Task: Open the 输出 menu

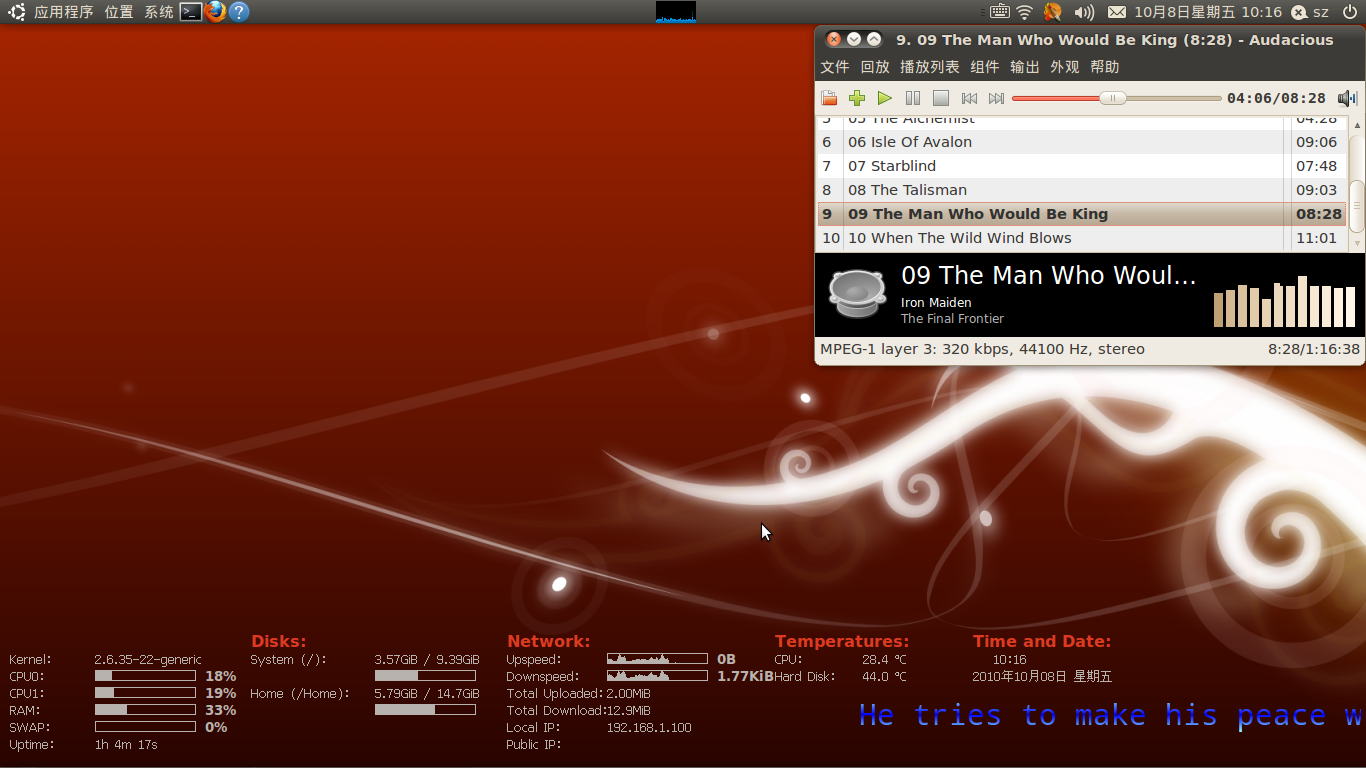Action: [1025, 67]
